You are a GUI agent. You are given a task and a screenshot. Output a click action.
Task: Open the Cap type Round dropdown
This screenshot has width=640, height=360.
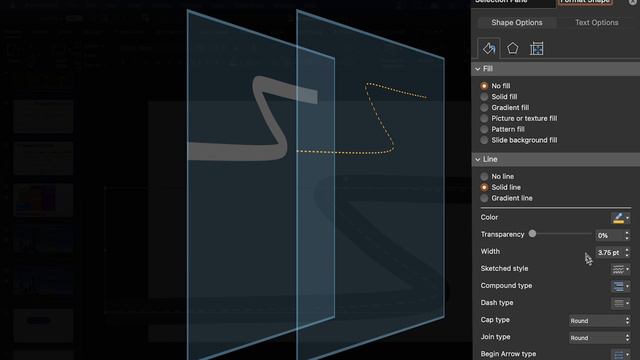coord(600,321)
